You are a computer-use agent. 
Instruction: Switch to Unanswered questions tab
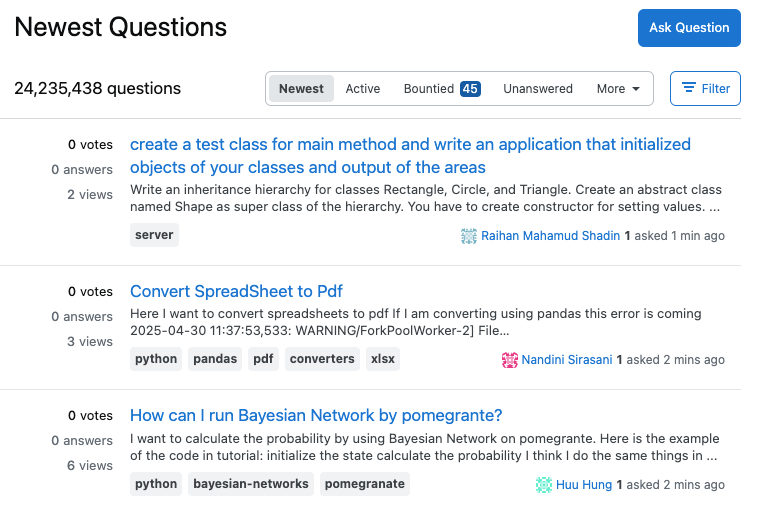tap(538, 88)
